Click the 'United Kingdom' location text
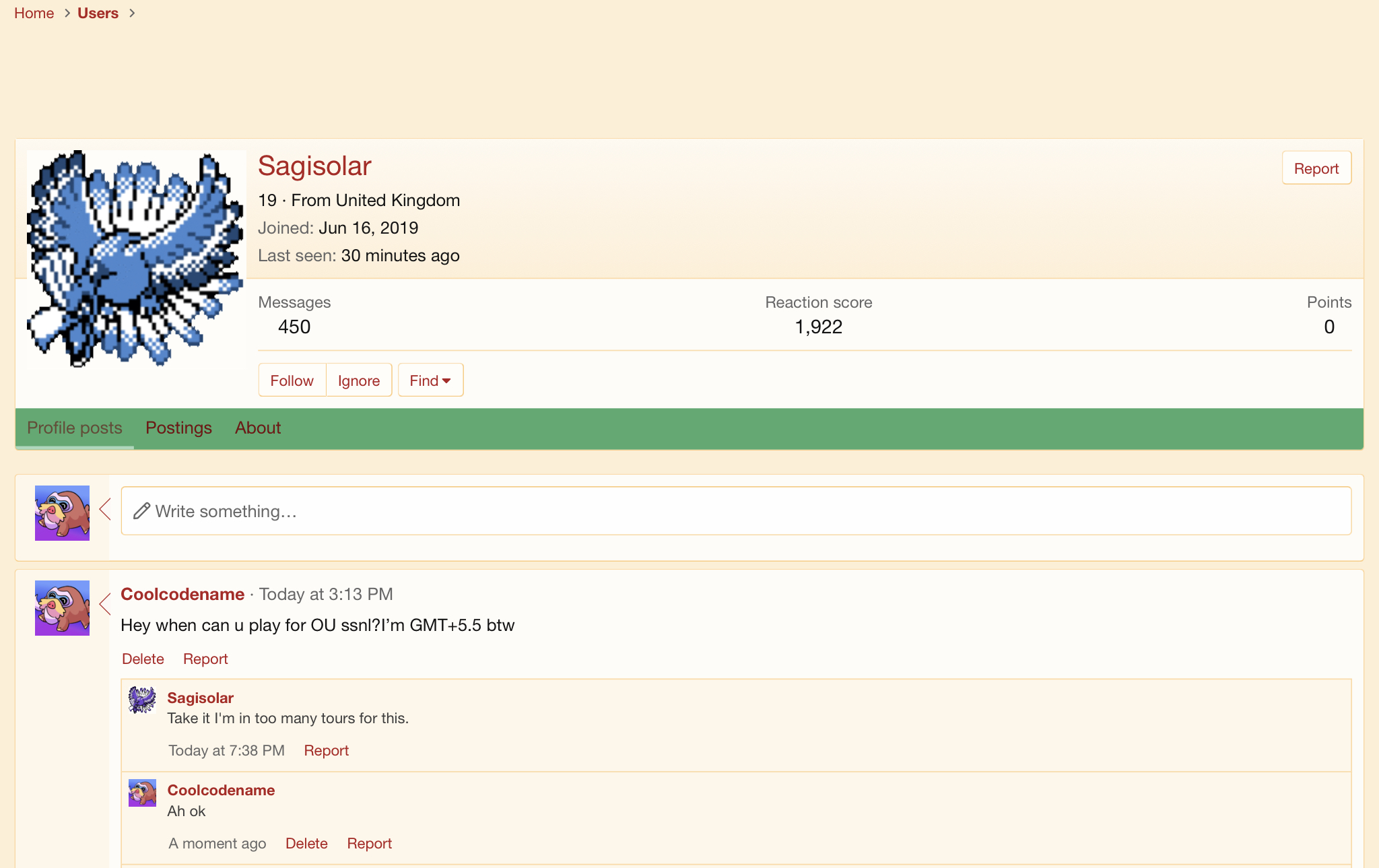The height and width of the screenshot is (868, 1379). pyautogui.click(x=397, y=200)
